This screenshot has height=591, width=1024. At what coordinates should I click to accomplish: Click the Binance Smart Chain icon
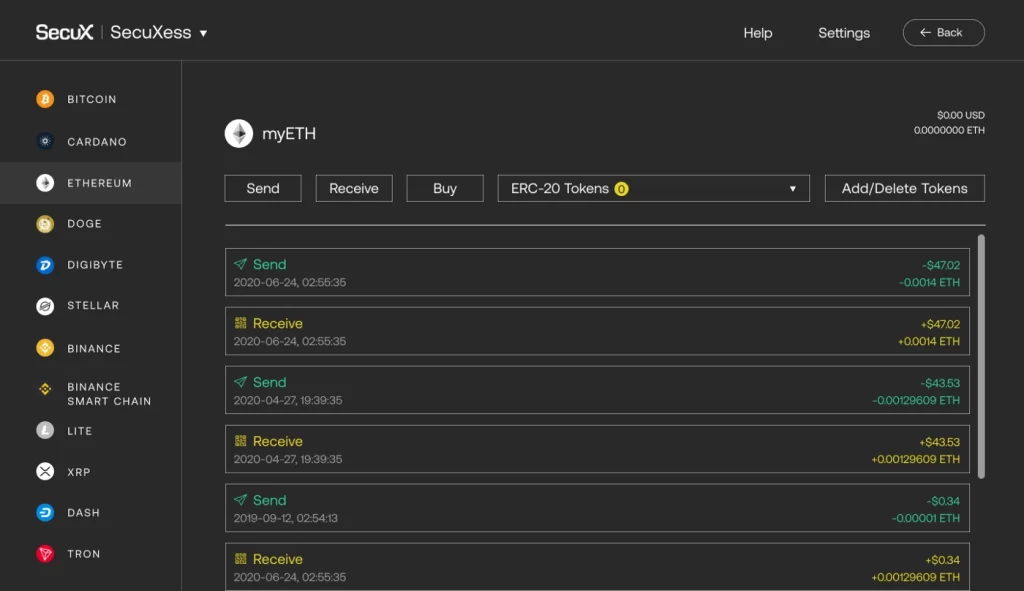[x=45, y=389]
